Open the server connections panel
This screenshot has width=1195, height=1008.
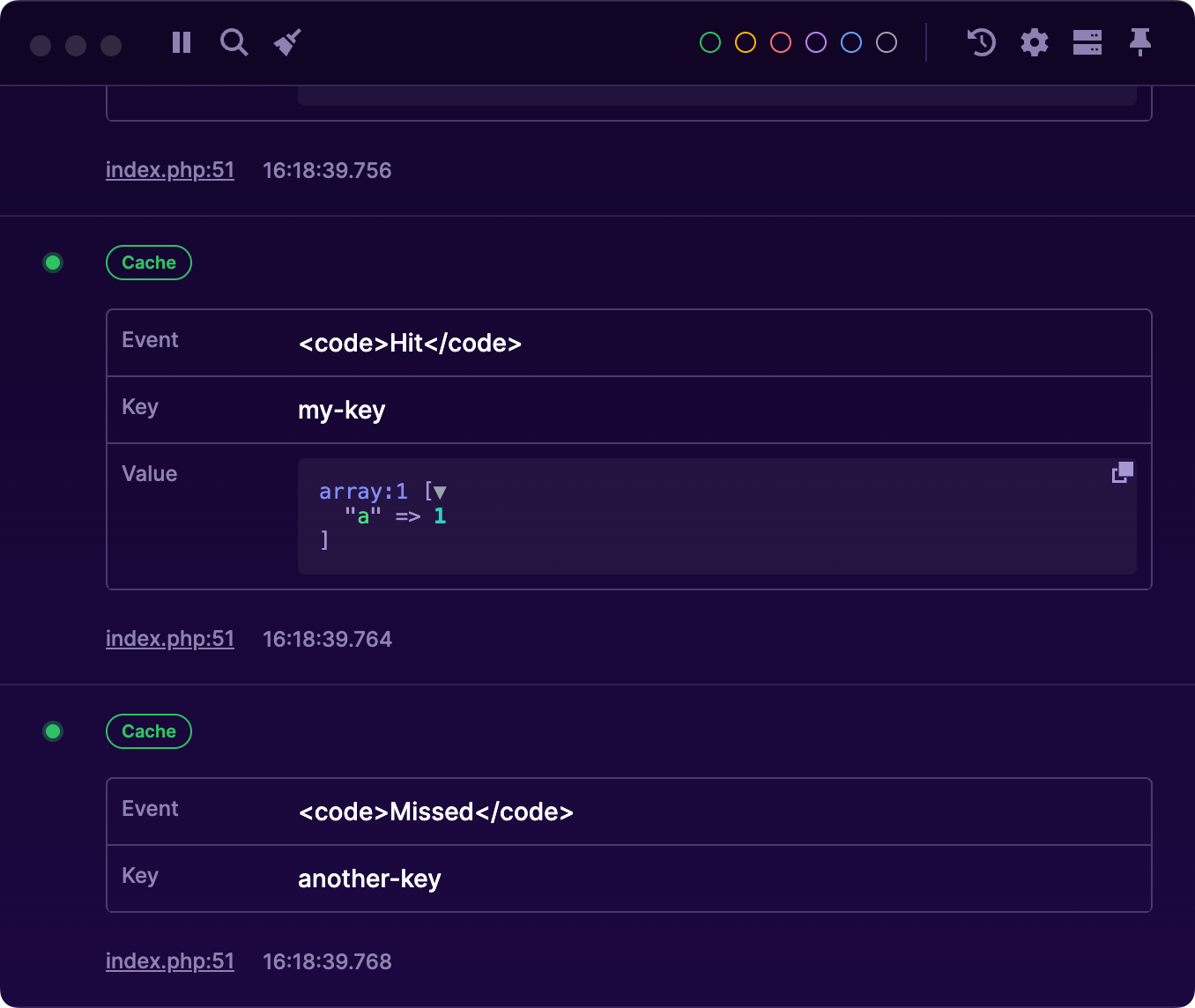click(x=1087, y=42)
